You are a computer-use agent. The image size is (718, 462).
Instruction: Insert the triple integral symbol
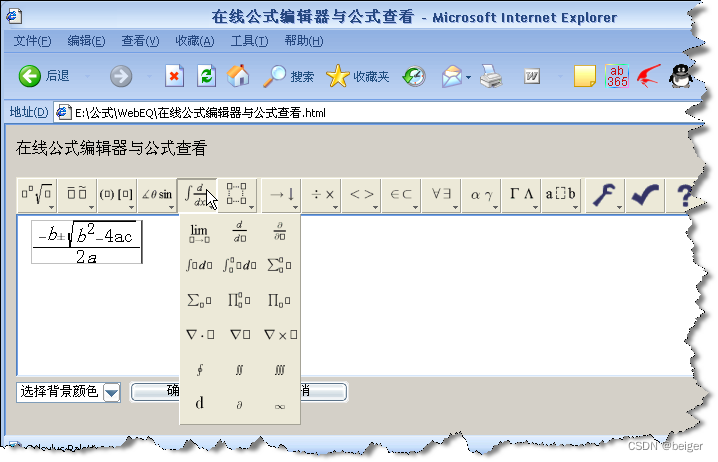[x=279, y=370]
